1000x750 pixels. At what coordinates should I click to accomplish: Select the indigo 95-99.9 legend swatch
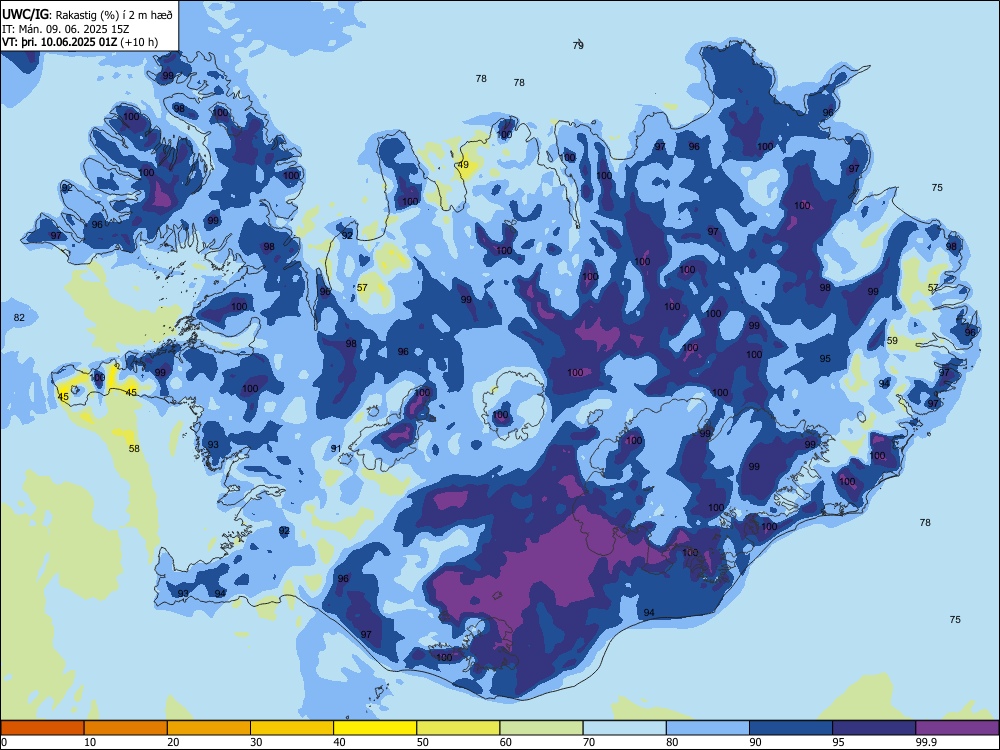tap(874, 728)
